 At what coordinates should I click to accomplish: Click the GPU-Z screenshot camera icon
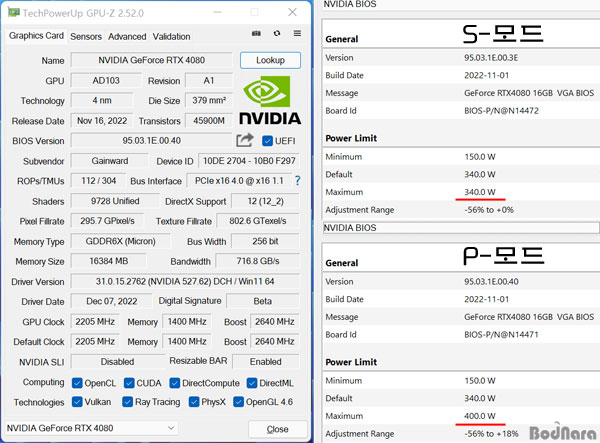coord(256,34)
